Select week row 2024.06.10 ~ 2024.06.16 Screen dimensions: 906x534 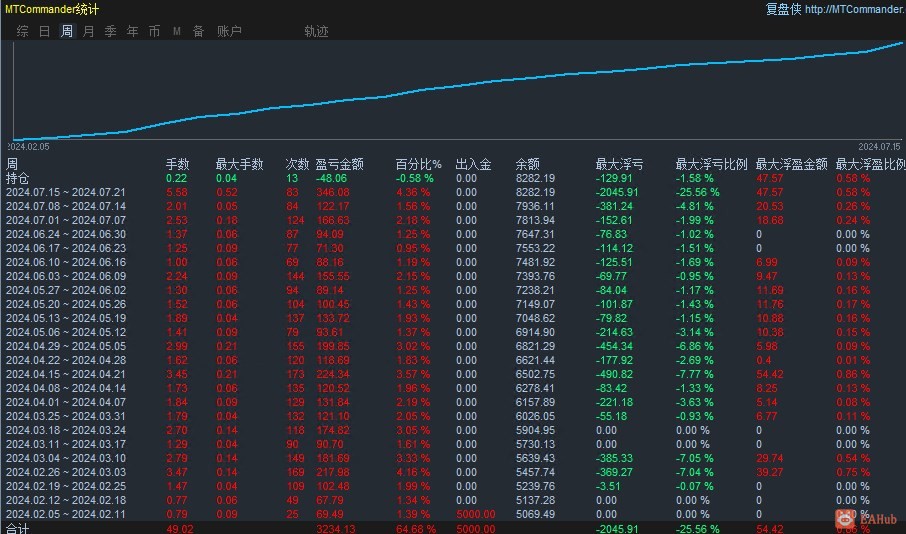click(453, 262)
